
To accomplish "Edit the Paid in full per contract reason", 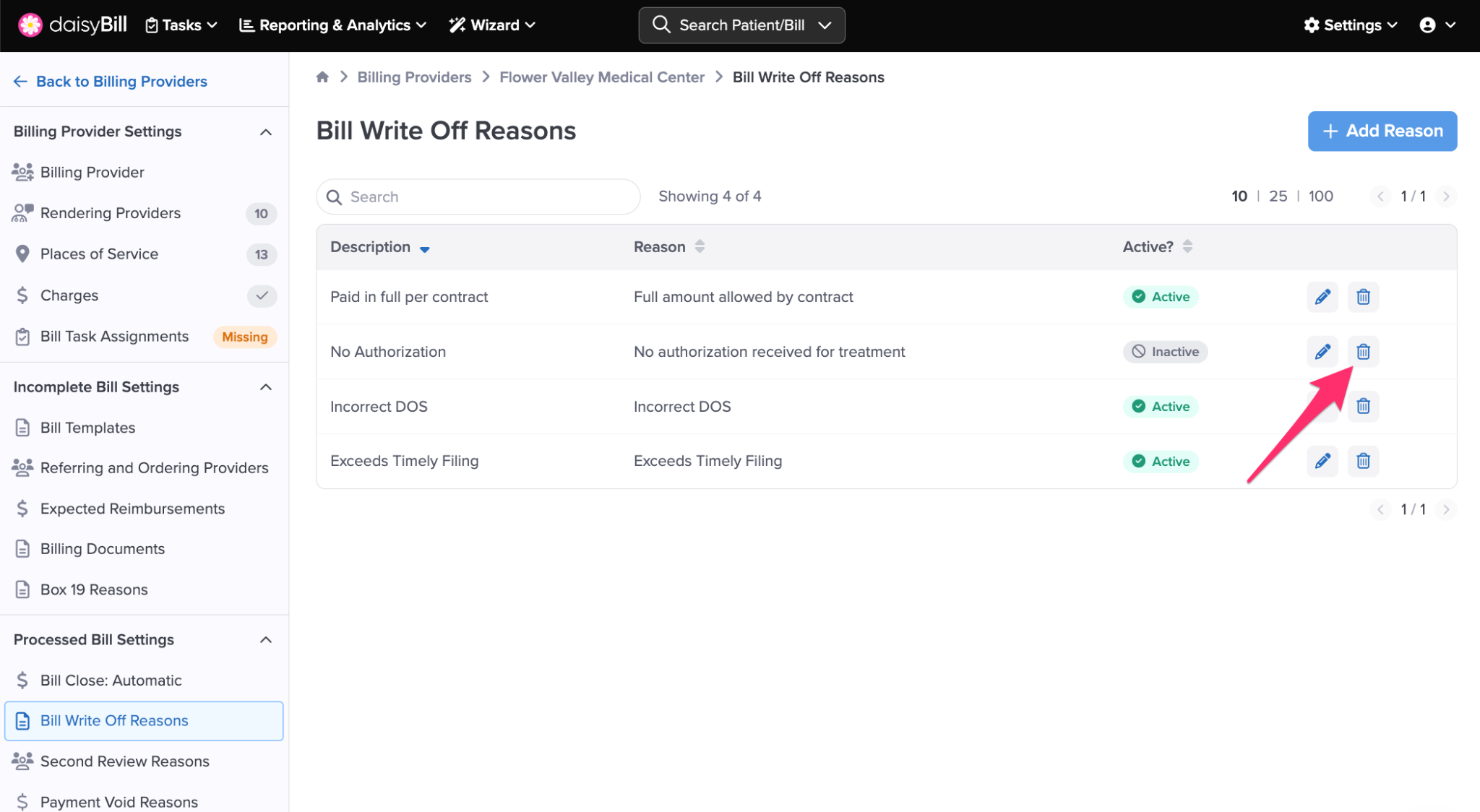I will [1322, 297].
